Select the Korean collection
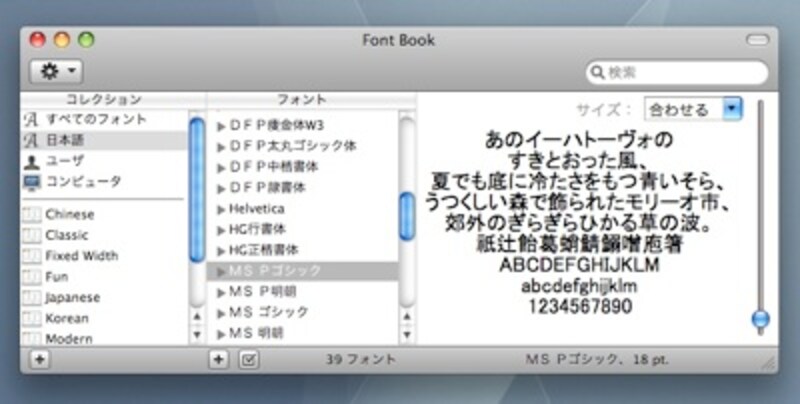 coord(105,318)
